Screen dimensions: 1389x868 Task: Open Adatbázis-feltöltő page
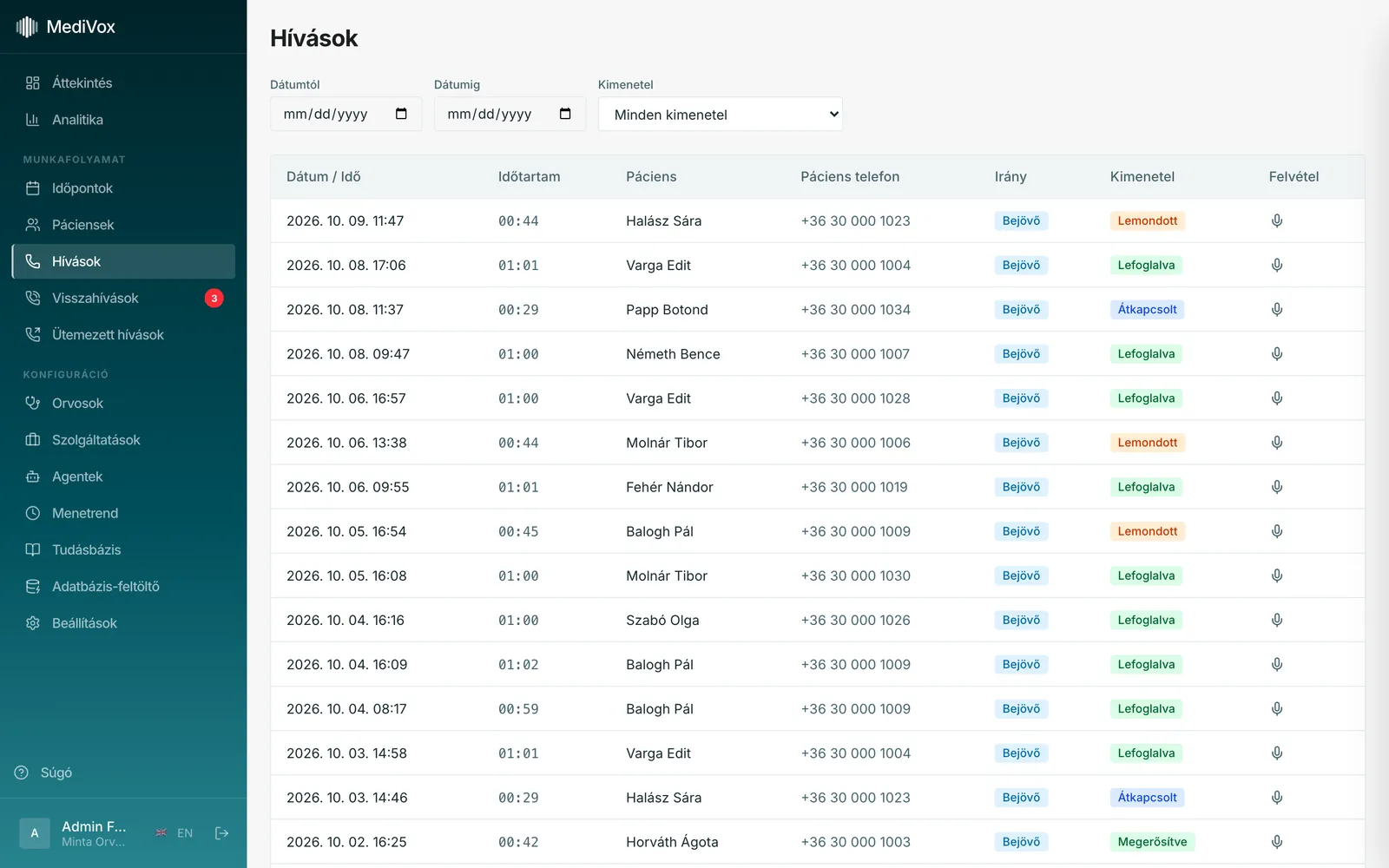pos(123,587)
